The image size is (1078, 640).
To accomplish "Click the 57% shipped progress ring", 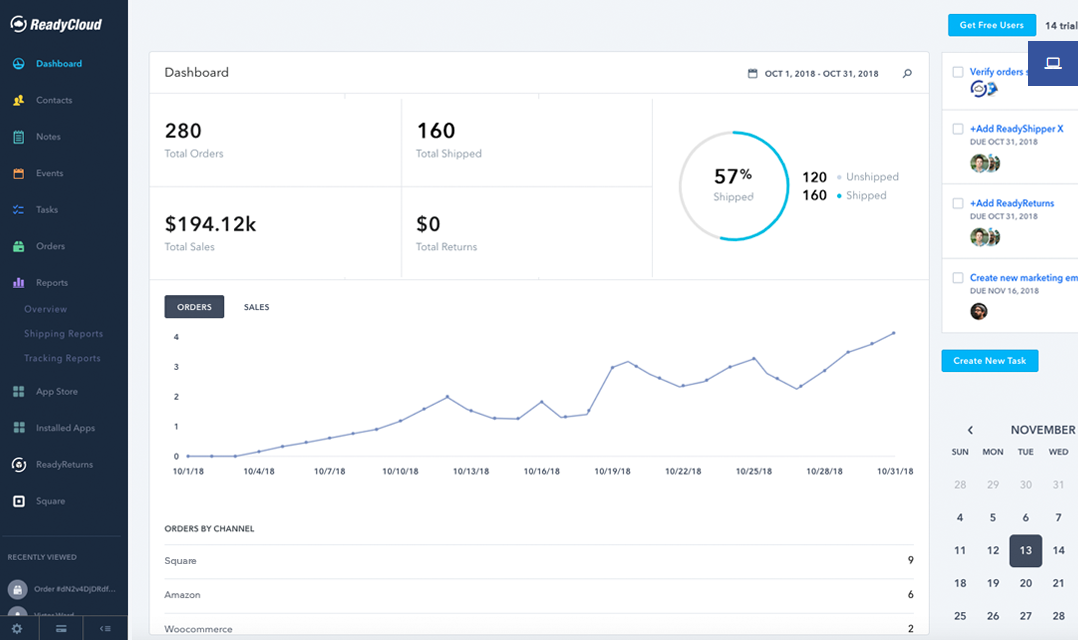I will 734,186.
